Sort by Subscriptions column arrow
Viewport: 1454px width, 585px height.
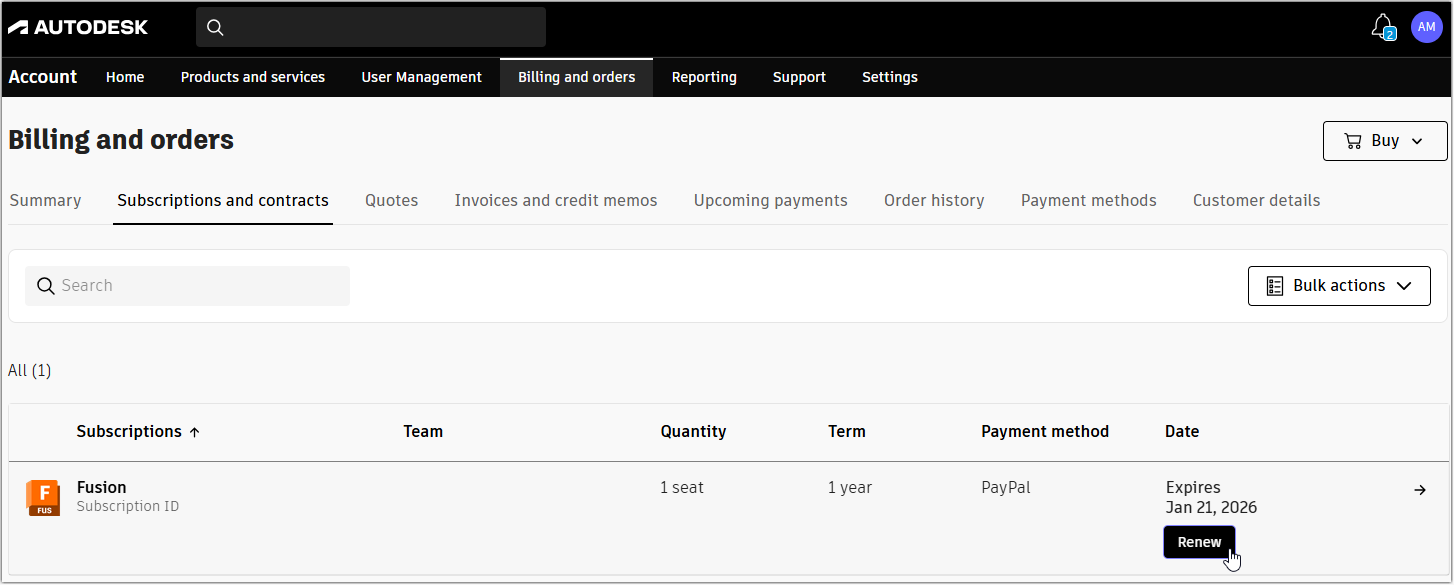pos(195,432)
